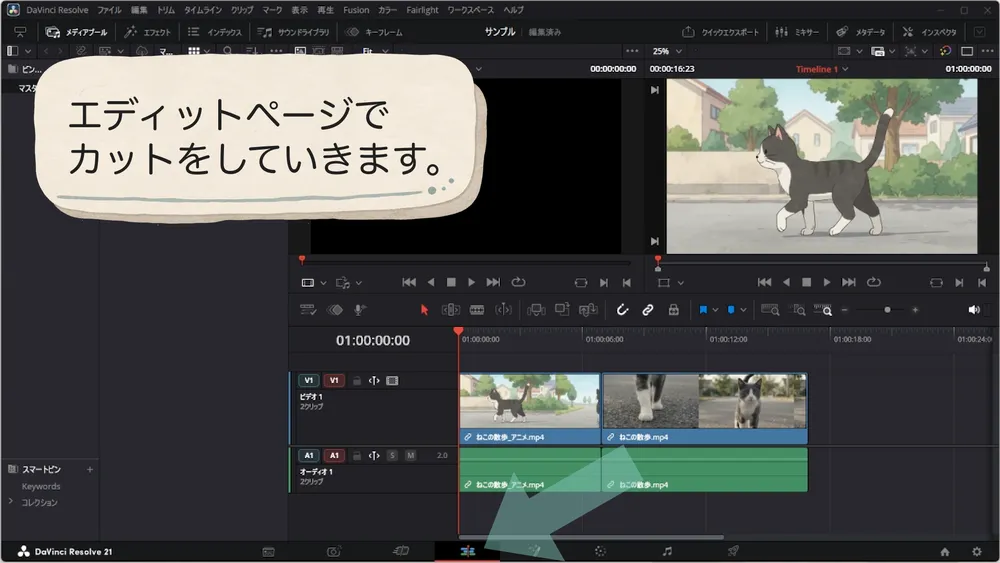The image size is (1000, 563).
Task: Open the ファイル menu
Action: [x=109, y=10]
